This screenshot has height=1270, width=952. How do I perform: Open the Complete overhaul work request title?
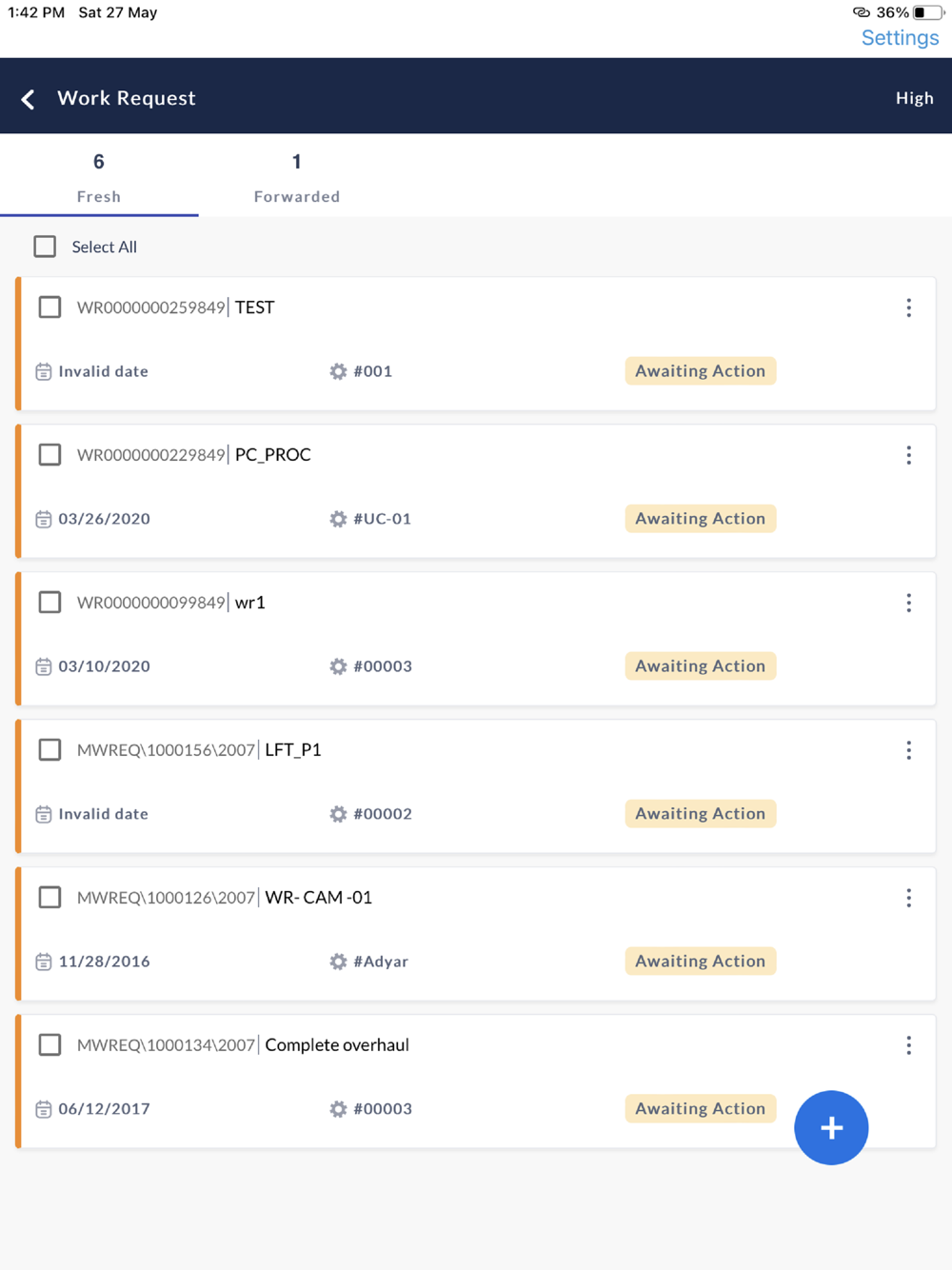[337, 1045]
